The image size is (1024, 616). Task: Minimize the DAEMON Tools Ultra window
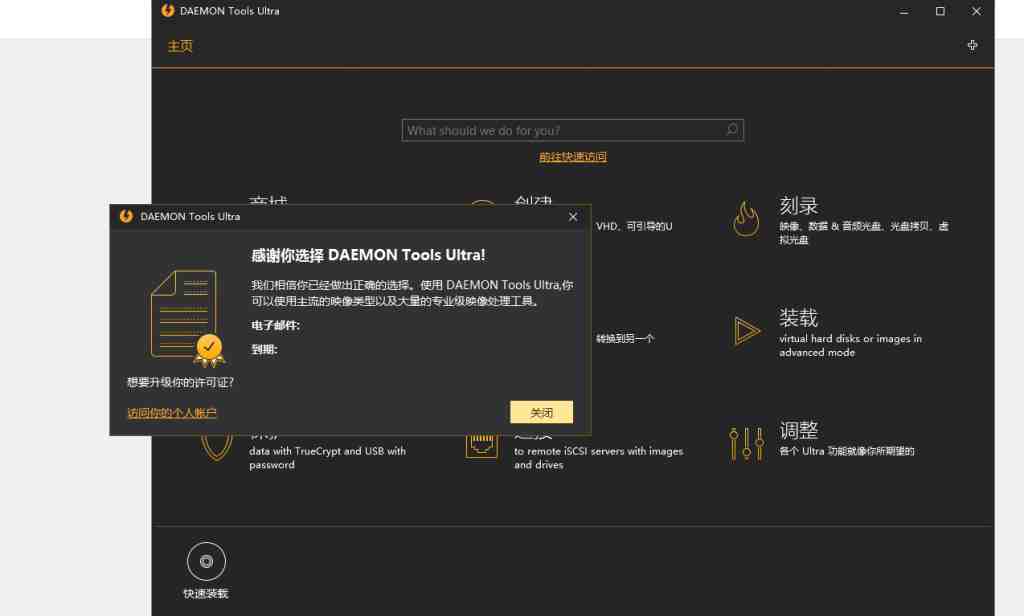[x=903, y=11]
